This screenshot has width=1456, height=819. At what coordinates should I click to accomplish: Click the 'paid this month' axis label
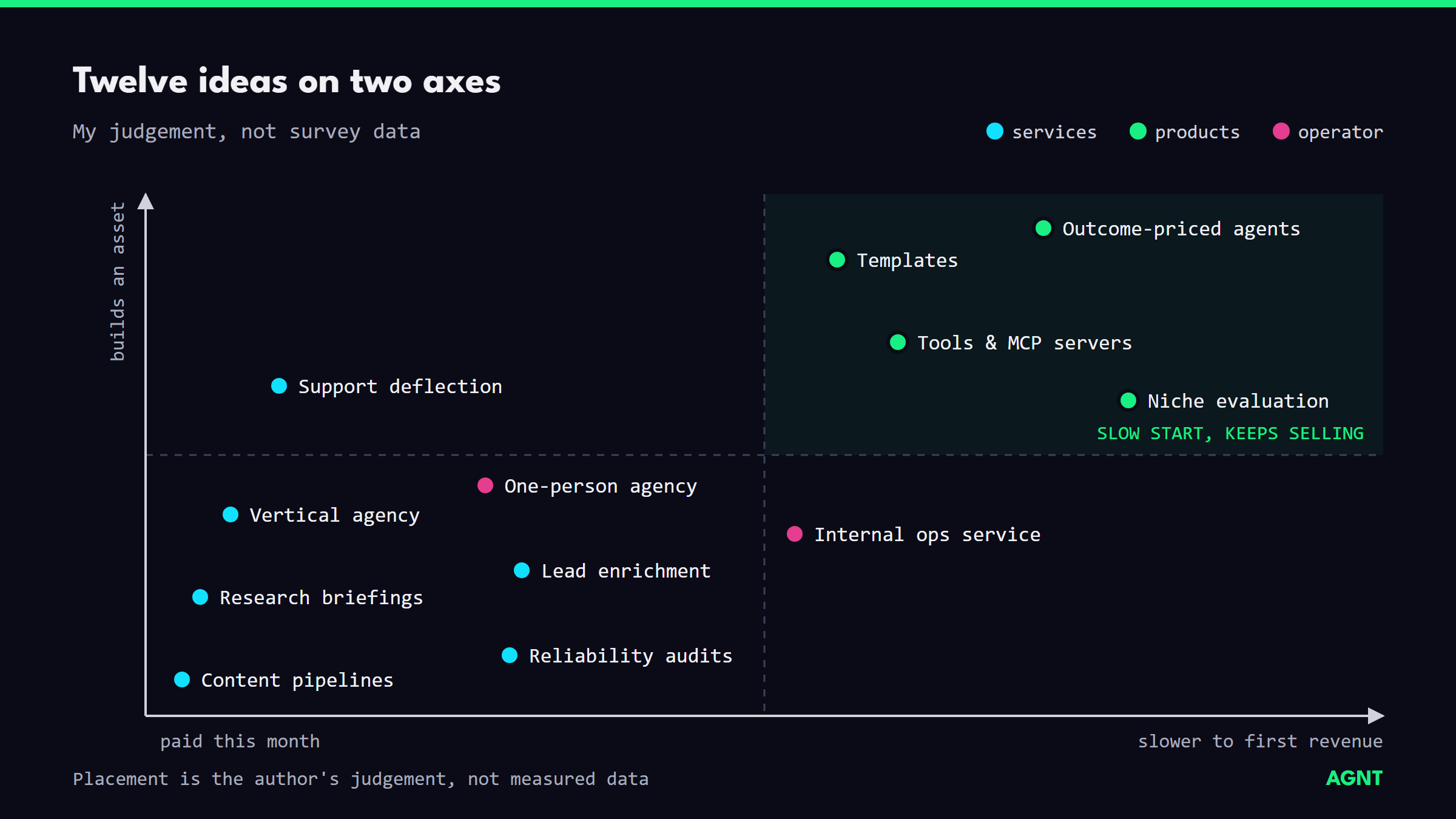click(x=240, y=742)
